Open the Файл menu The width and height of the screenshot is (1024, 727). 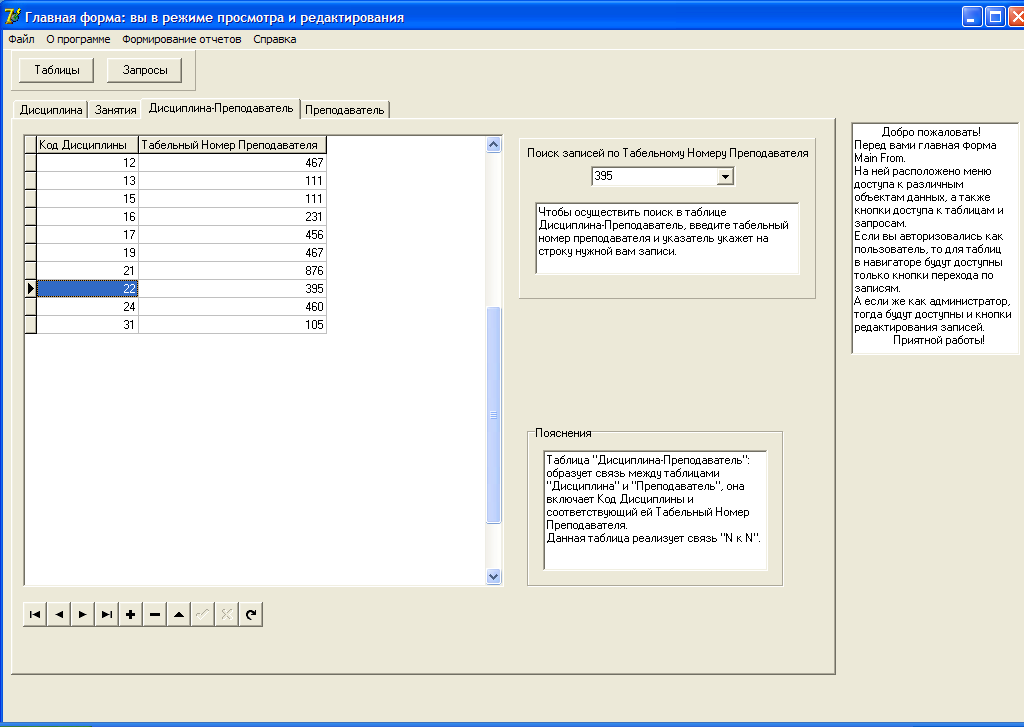click(22, 39)
